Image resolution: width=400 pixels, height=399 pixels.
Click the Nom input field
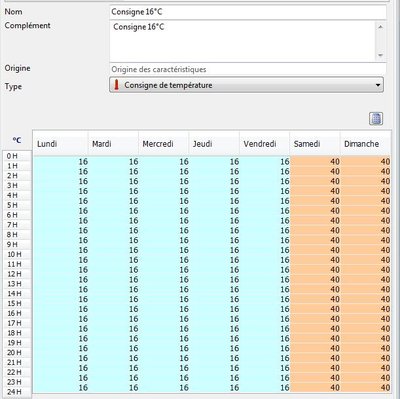[248, 12]
